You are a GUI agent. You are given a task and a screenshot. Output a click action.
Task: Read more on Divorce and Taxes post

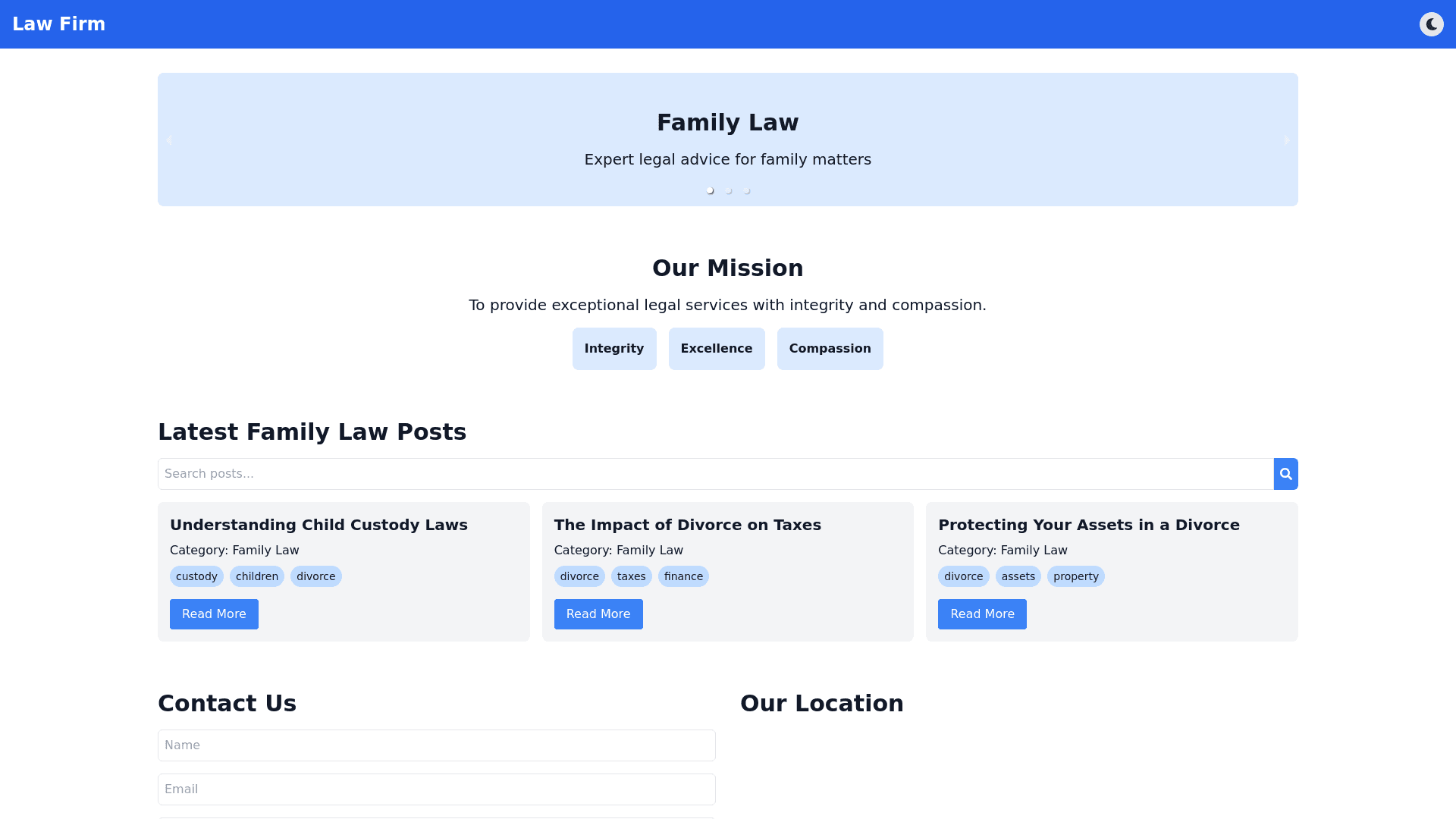click(x=598, y=614)
